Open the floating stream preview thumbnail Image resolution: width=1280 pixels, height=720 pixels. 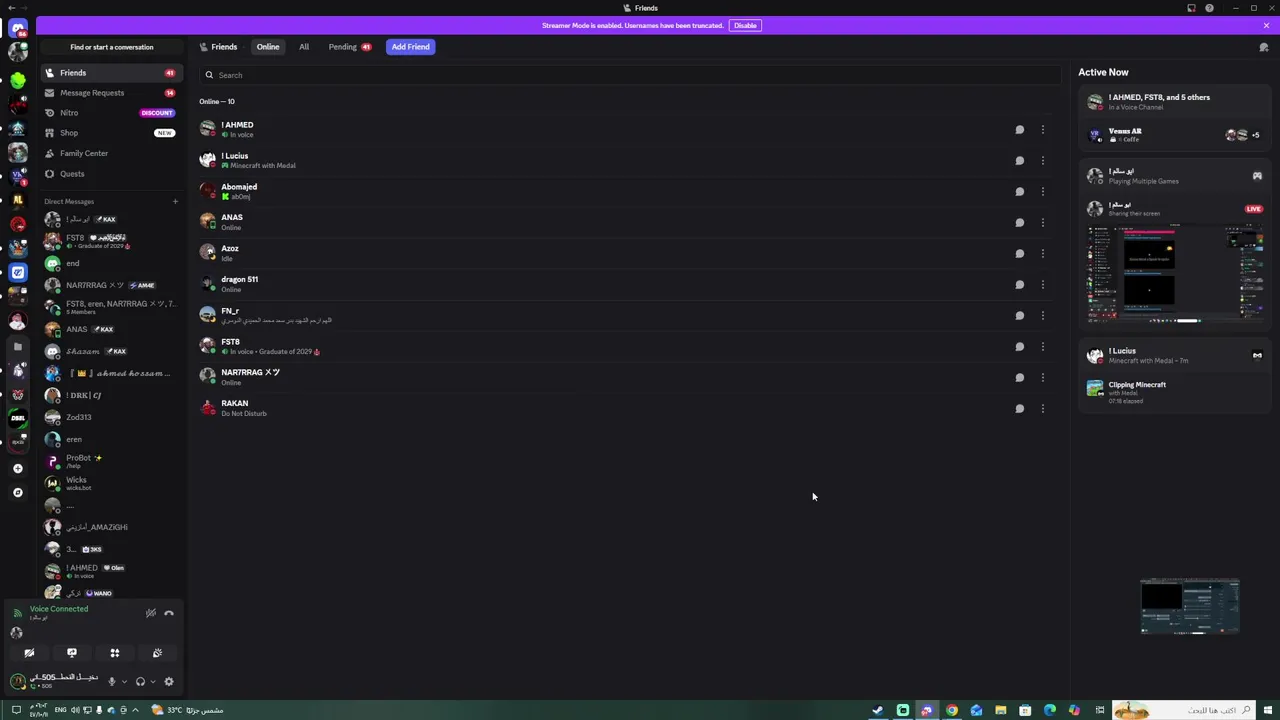(x=1190, y=606)
